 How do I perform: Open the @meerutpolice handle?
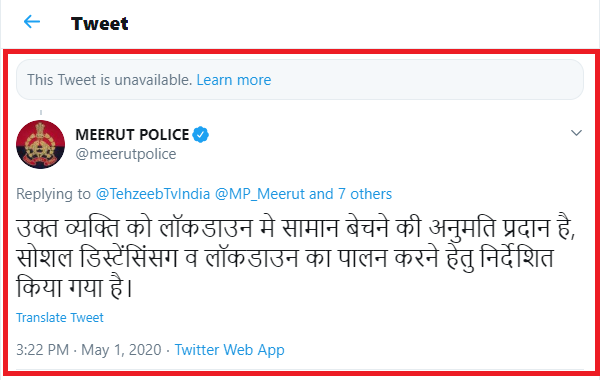126,154
